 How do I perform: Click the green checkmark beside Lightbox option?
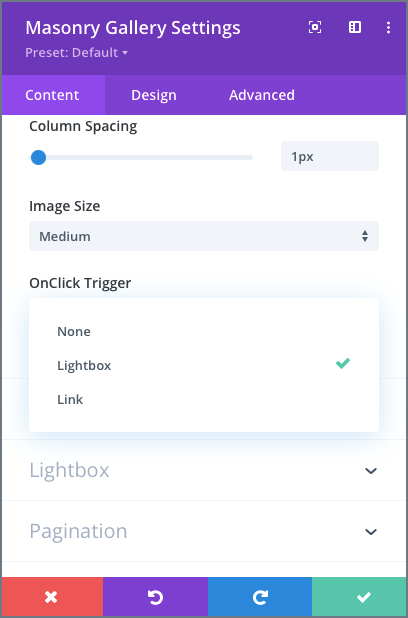[x=343, y=363]
